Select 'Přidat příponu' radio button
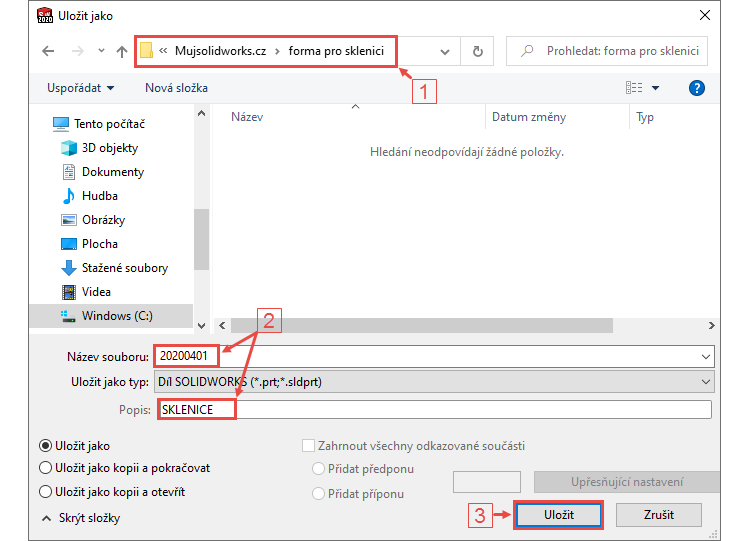The image size is (750, 541). [x=318, y=494]
